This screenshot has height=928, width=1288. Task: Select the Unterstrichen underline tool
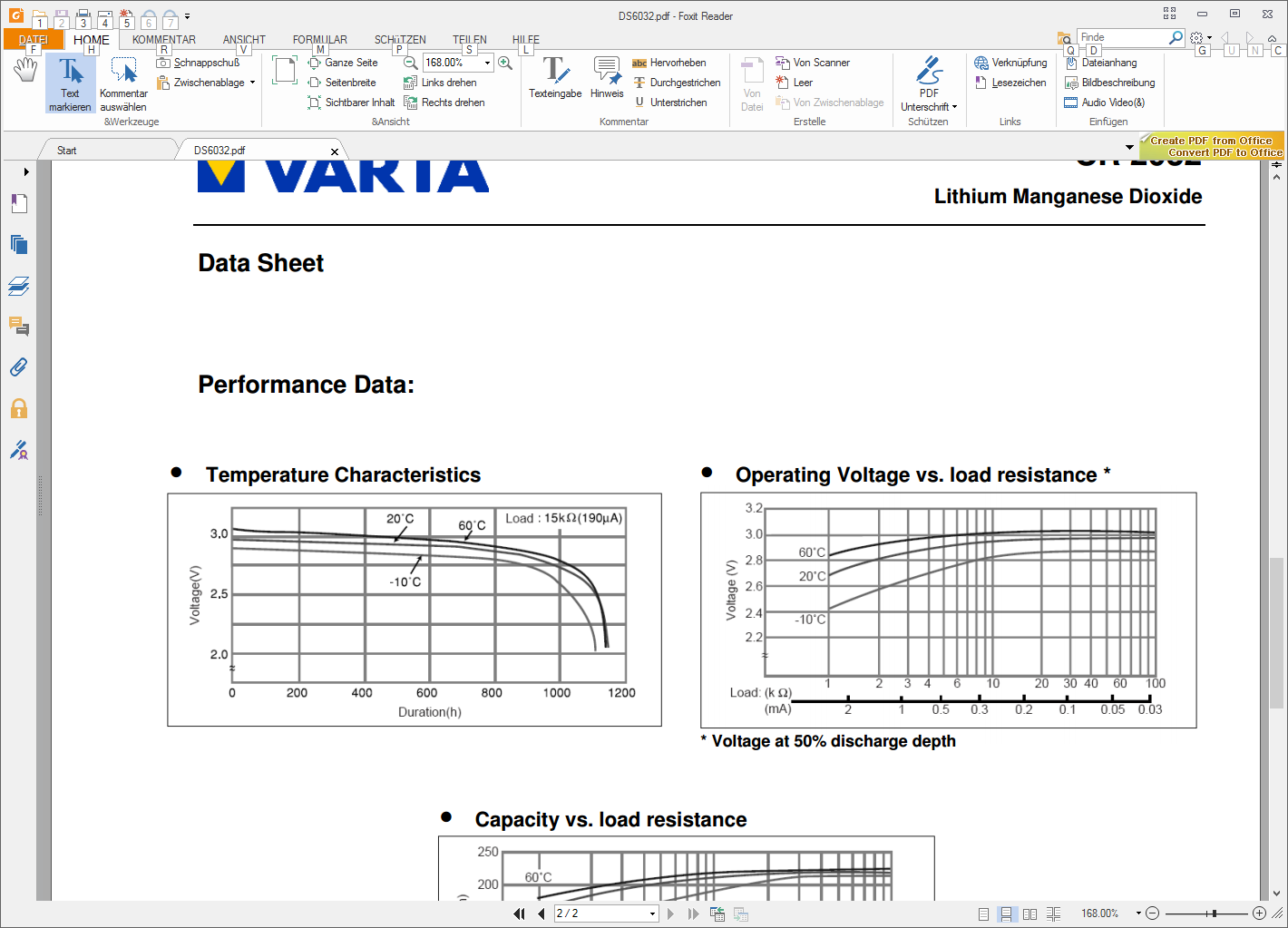tap(669, 103)
